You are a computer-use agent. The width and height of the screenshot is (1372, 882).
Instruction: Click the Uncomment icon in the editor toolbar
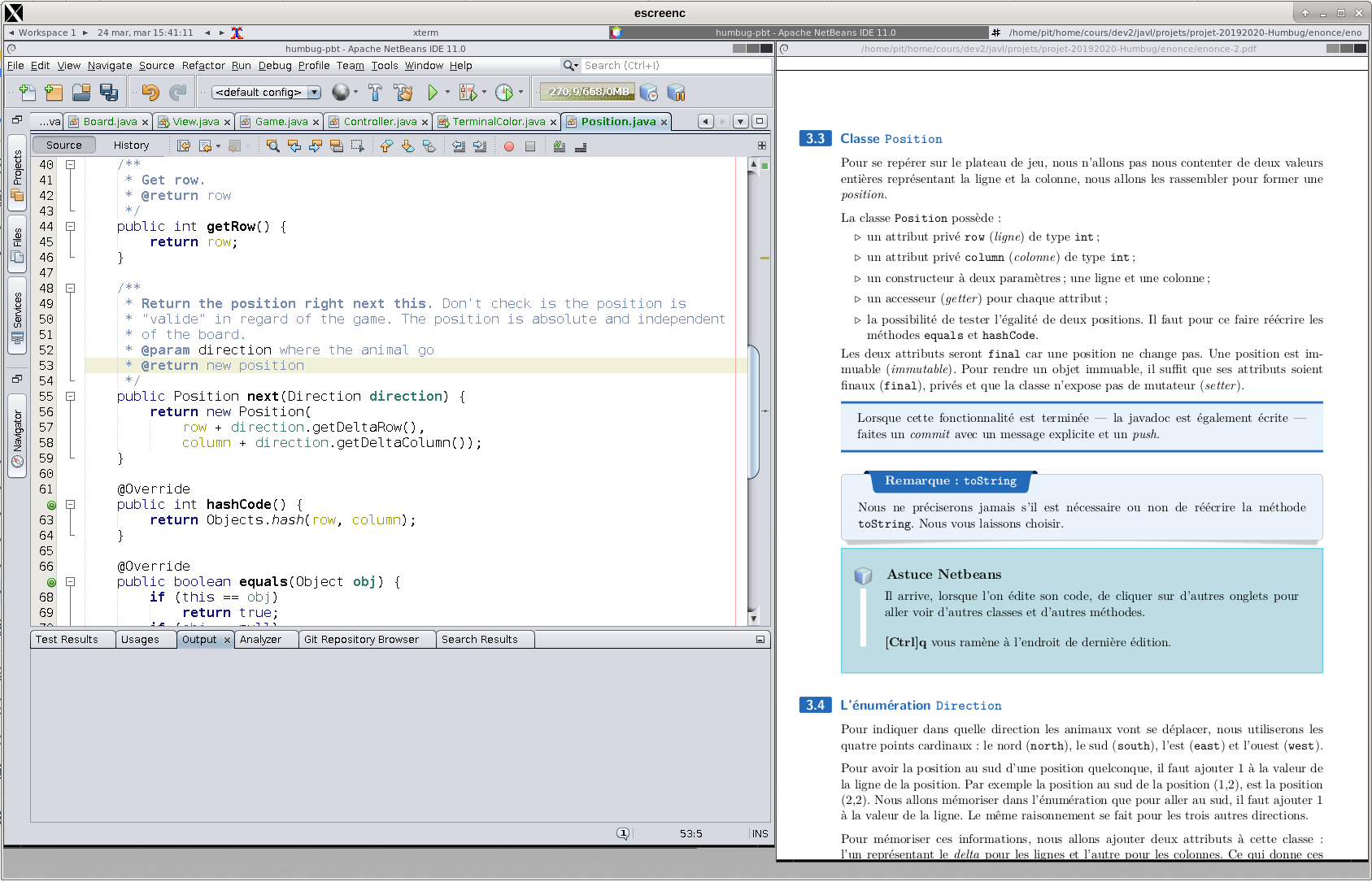(x=581, y=146)
